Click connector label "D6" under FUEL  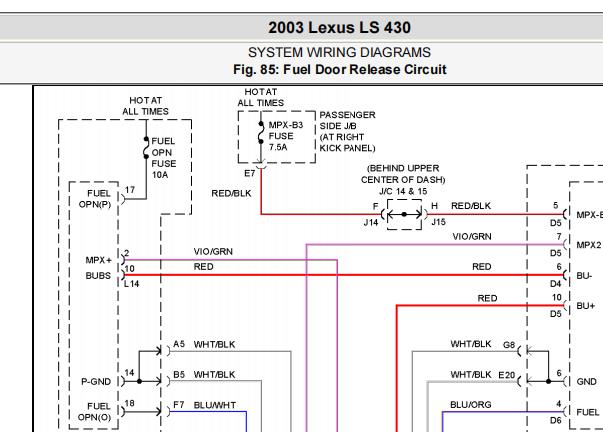point(555,420)
